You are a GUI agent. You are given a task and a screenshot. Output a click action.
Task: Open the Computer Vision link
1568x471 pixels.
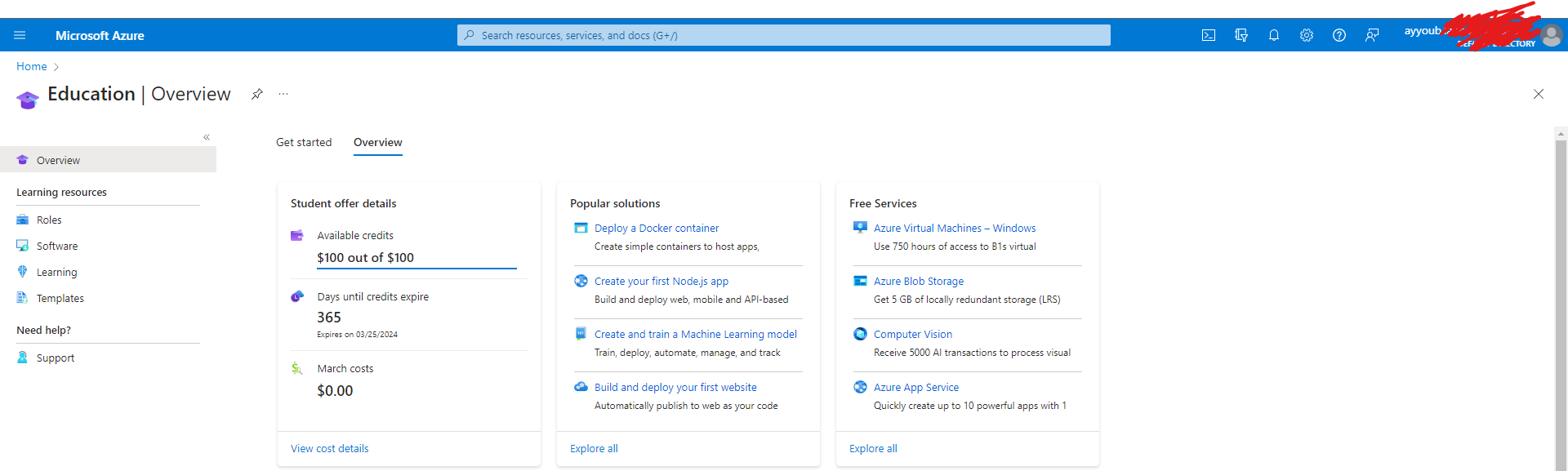click(x=913, y=334)
